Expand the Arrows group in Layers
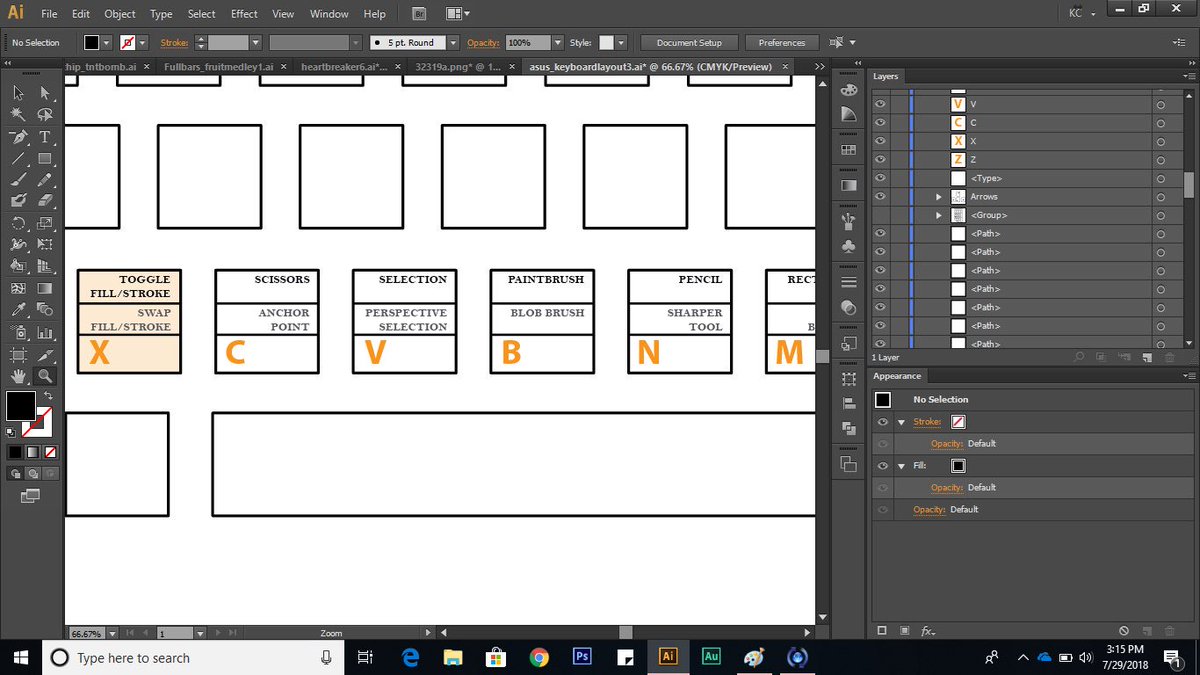 coord(938,197)
